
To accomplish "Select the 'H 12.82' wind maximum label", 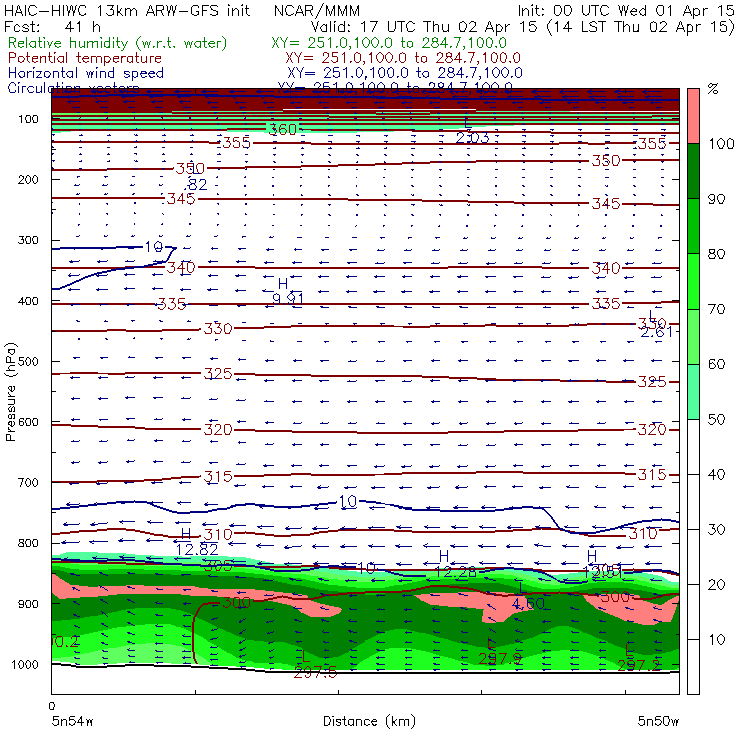I will [196, 542].
